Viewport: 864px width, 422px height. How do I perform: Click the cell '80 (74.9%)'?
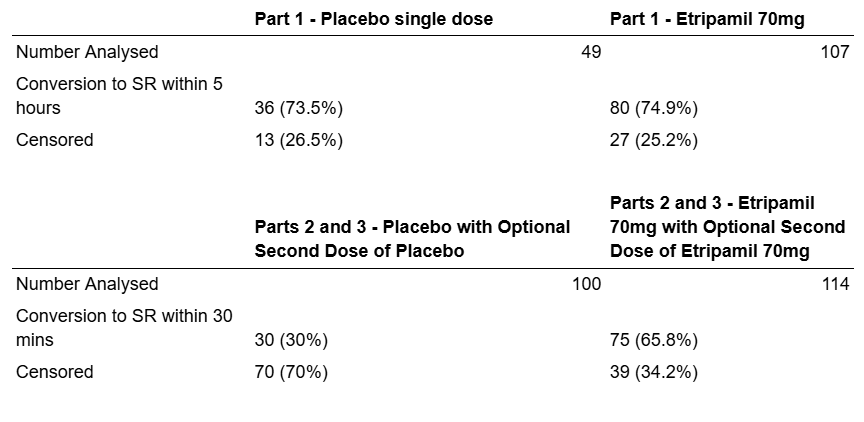pos(654,108)
